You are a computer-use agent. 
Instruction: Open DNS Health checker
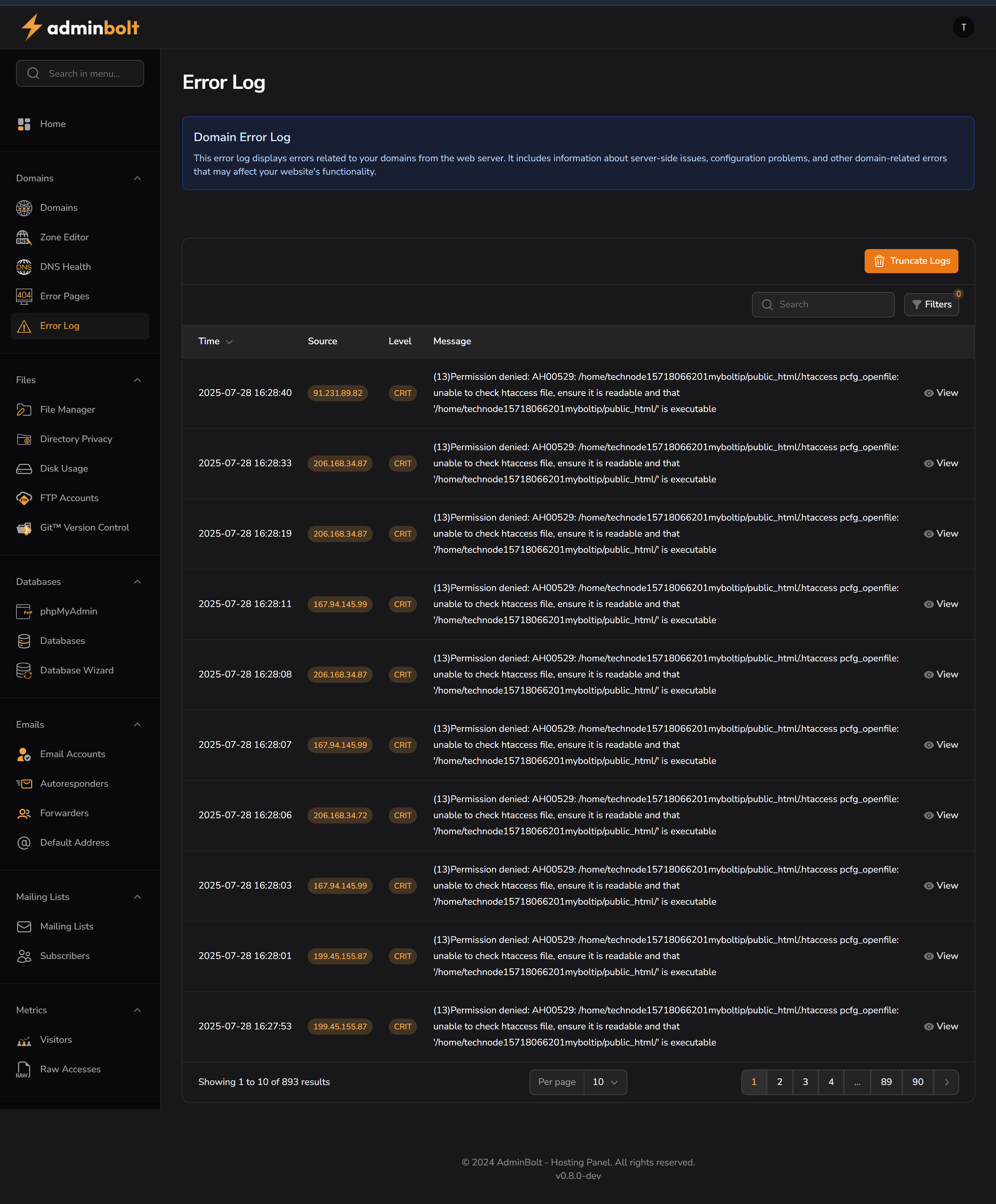click(x=65, y=266)
